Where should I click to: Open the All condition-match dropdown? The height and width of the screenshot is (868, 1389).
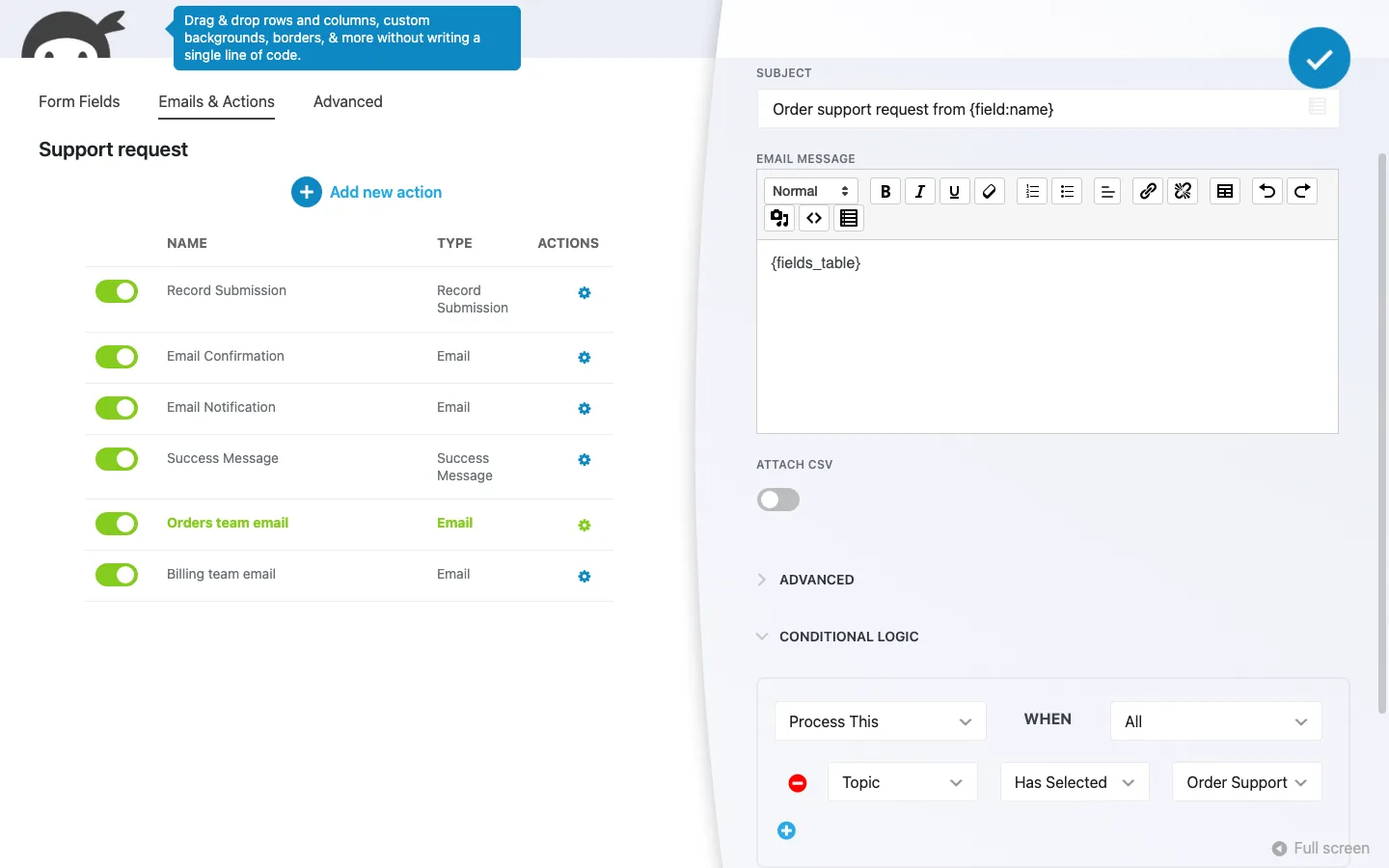(1216, 721)
